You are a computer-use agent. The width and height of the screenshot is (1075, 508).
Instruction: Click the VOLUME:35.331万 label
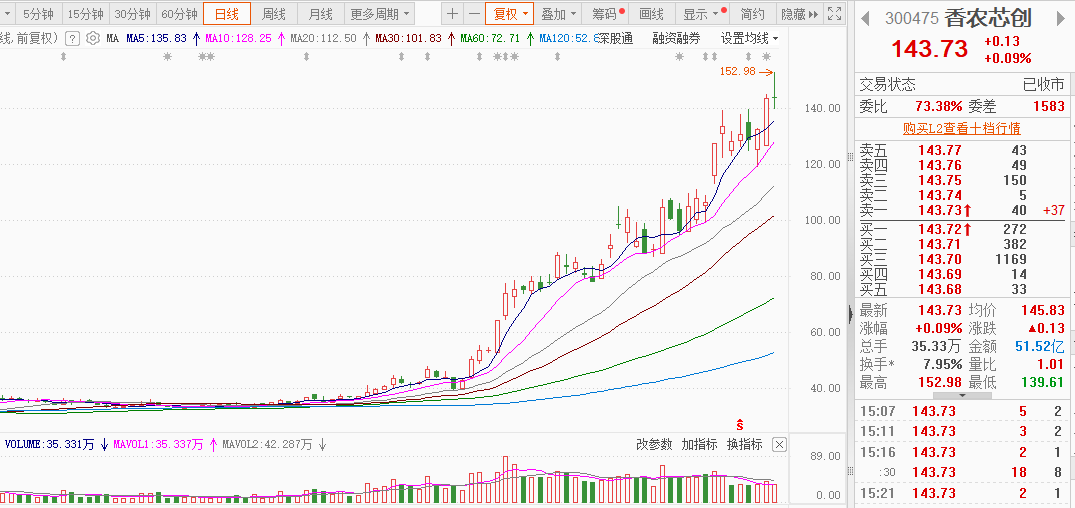49,444
